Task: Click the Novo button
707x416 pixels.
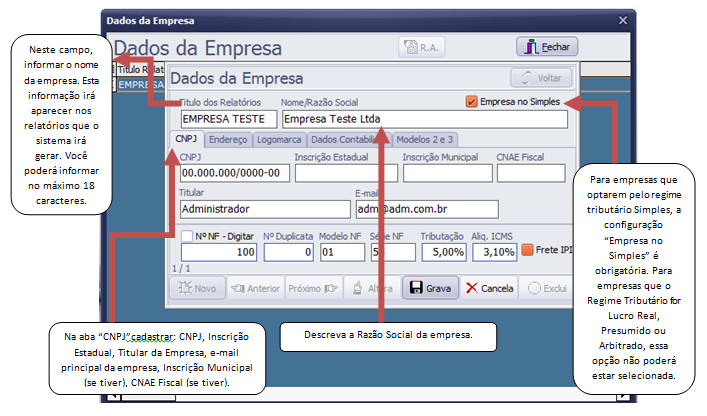Action: 197,288
